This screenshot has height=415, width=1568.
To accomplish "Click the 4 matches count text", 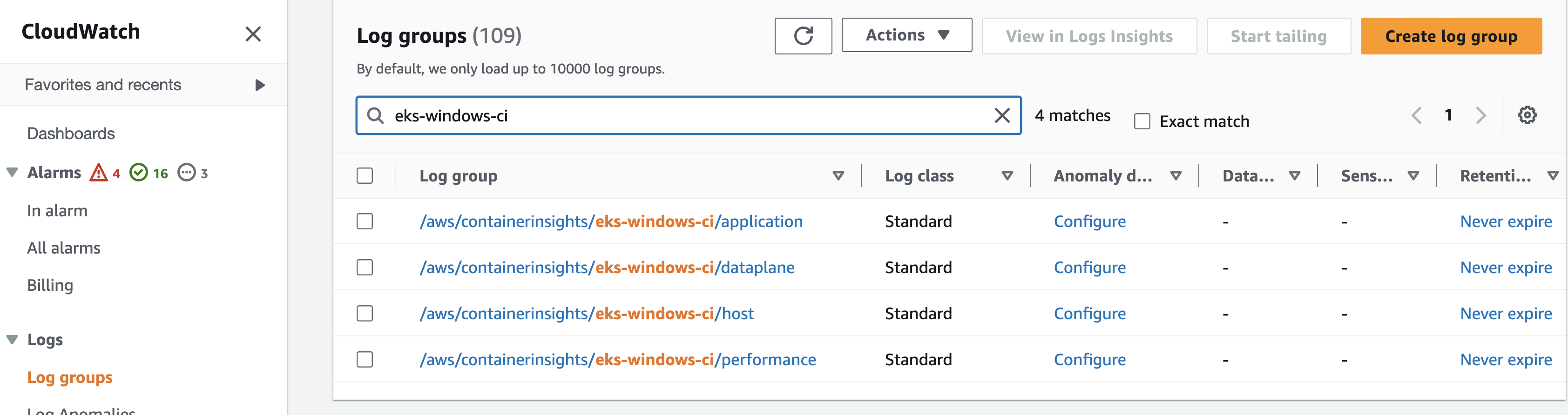I will point(1073,116).
